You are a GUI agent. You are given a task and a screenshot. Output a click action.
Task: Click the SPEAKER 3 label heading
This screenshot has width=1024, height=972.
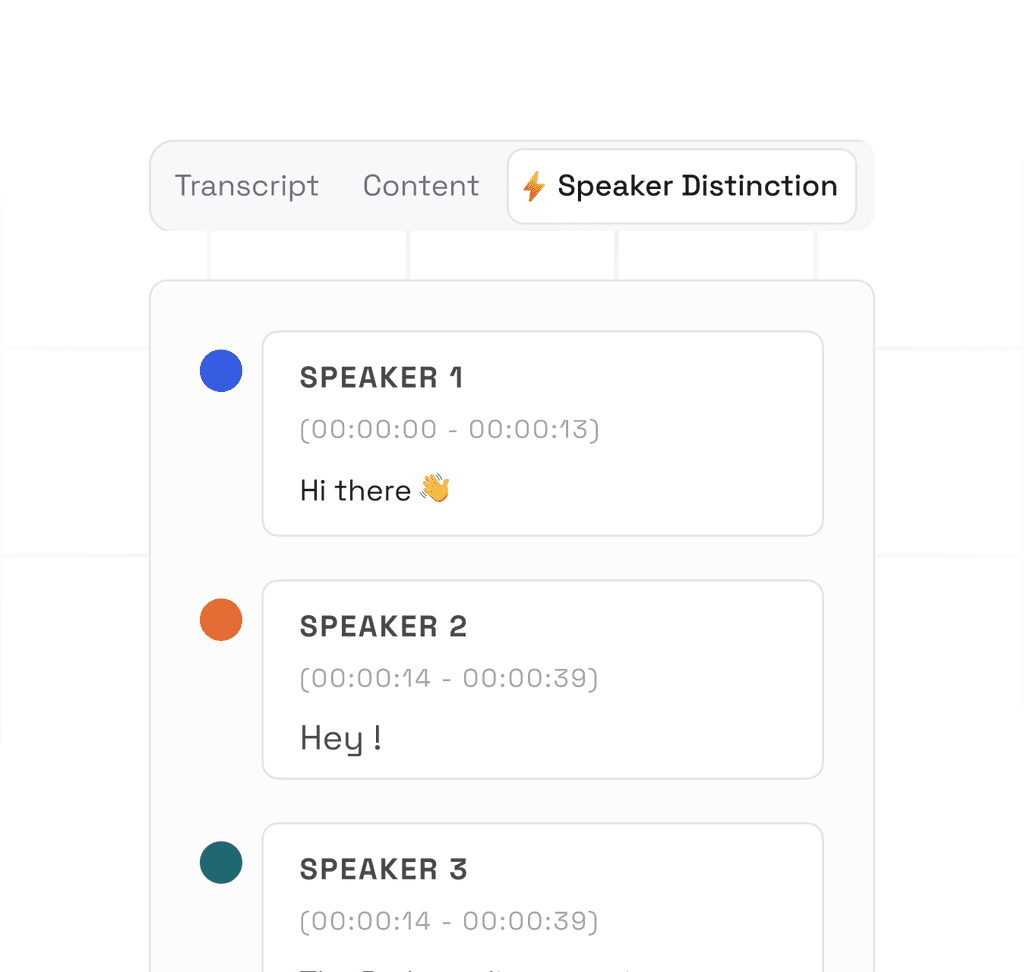click(383, 869)
